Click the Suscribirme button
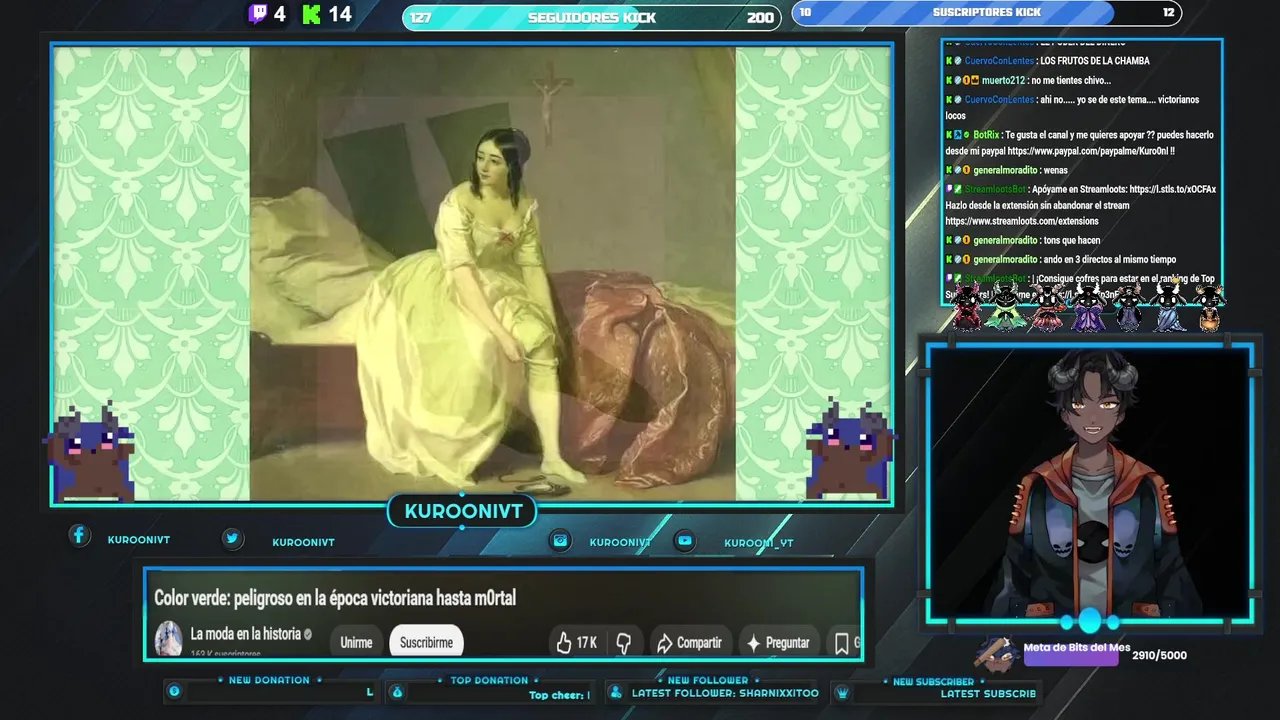This screenshot has height=720, width=1280. click(x=426, y=643)
